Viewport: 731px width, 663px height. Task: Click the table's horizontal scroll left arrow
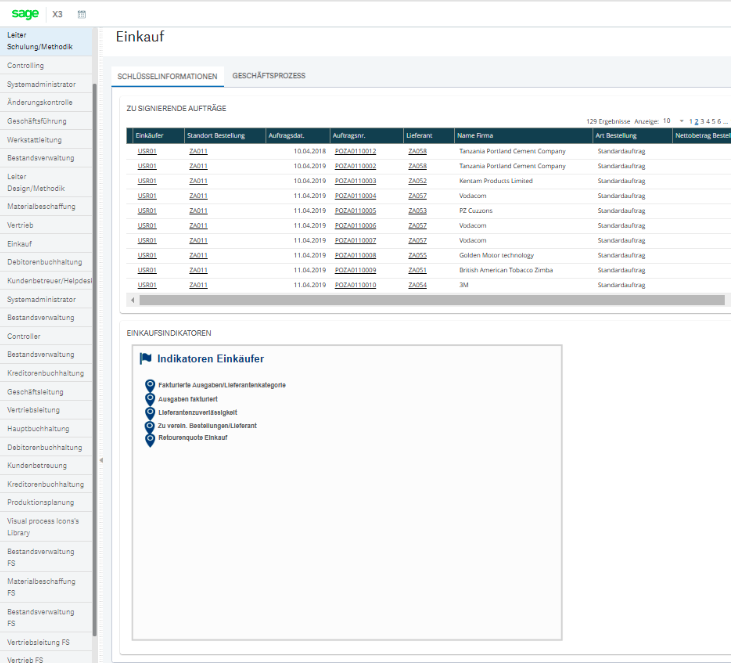tap(133, 300)
